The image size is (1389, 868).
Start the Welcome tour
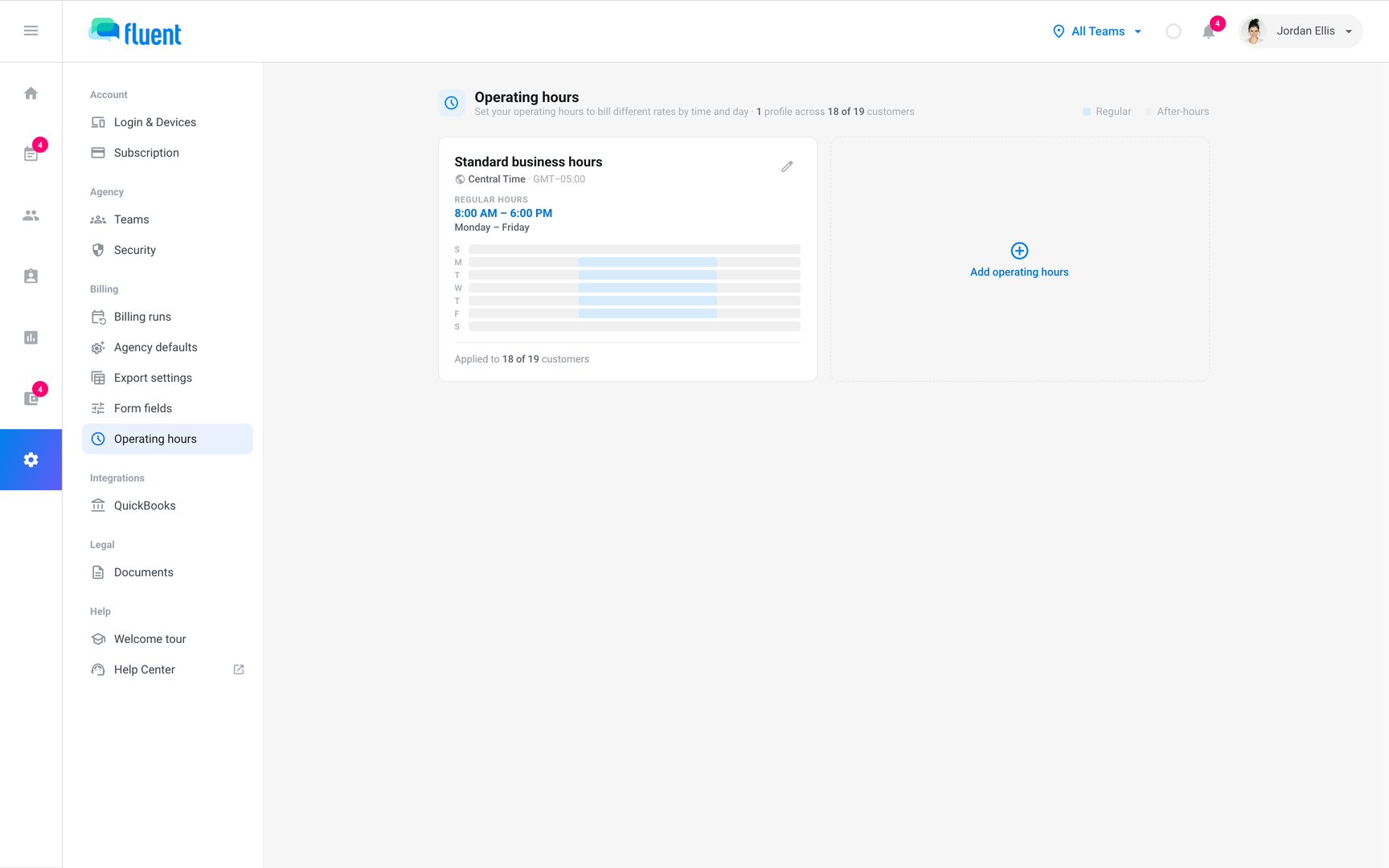(167, 639)
